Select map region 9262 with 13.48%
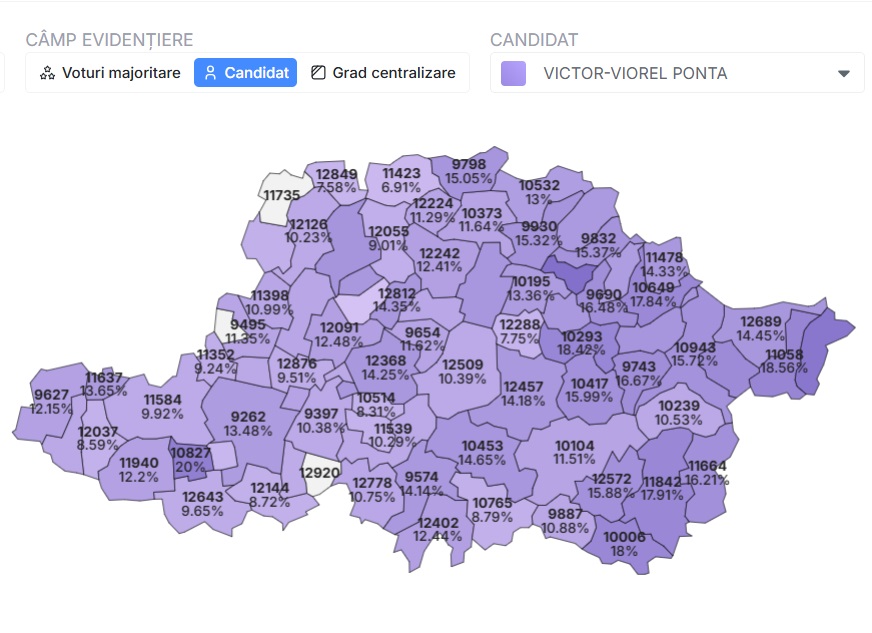872x633 pixels. (247, 424)
